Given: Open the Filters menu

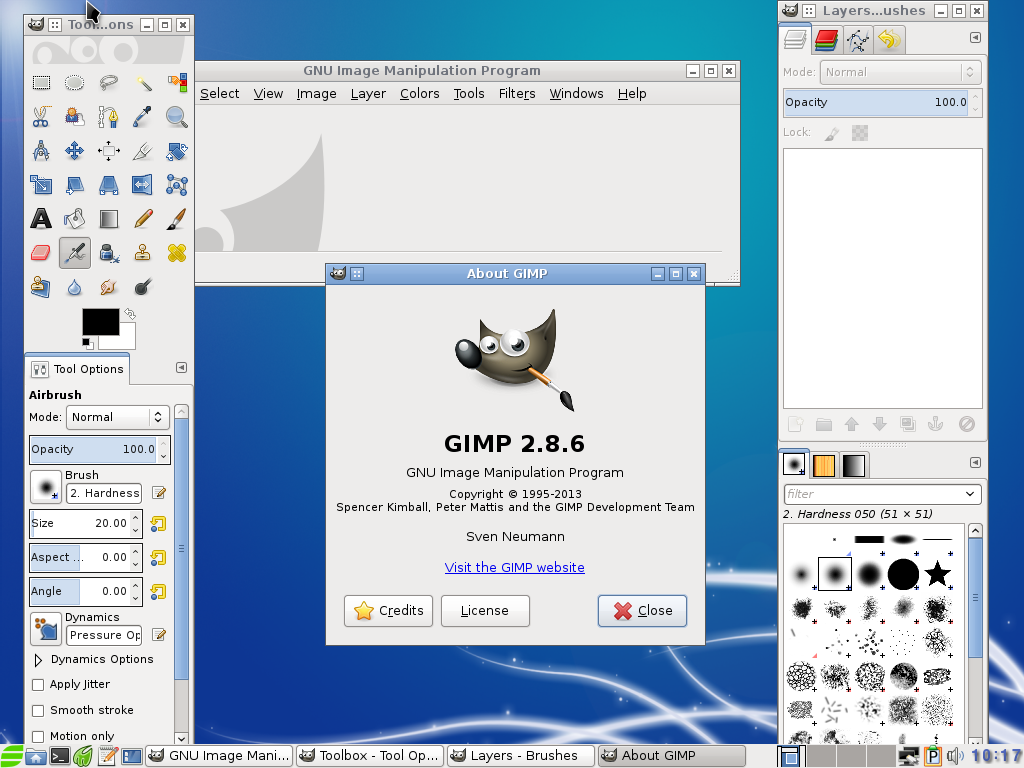Looking at the screenshot, I should [517, 93].
